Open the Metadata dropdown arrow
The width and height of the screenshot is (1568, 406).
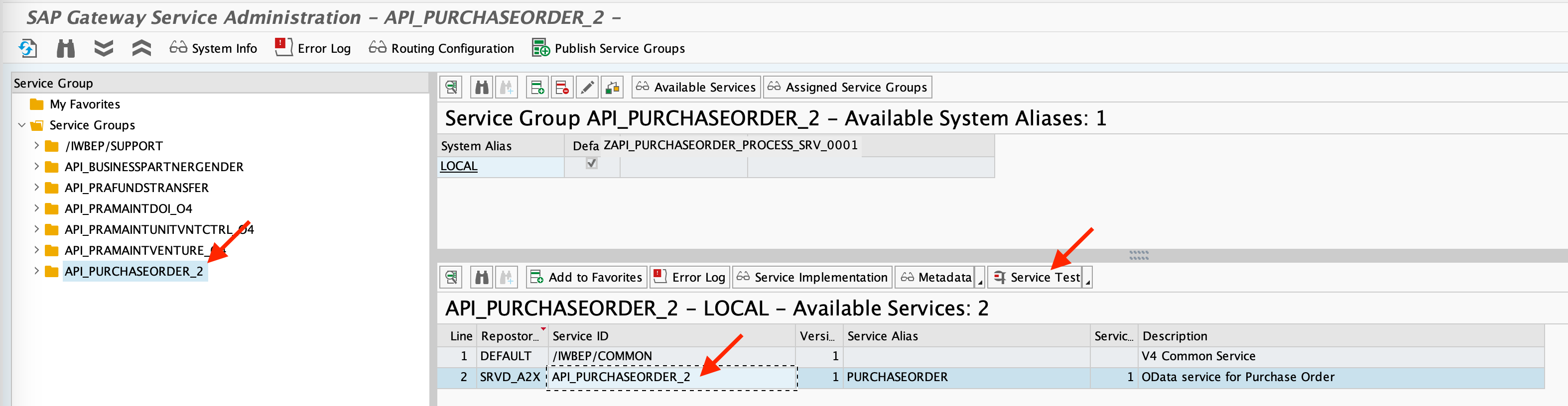(x=980, y=279)
